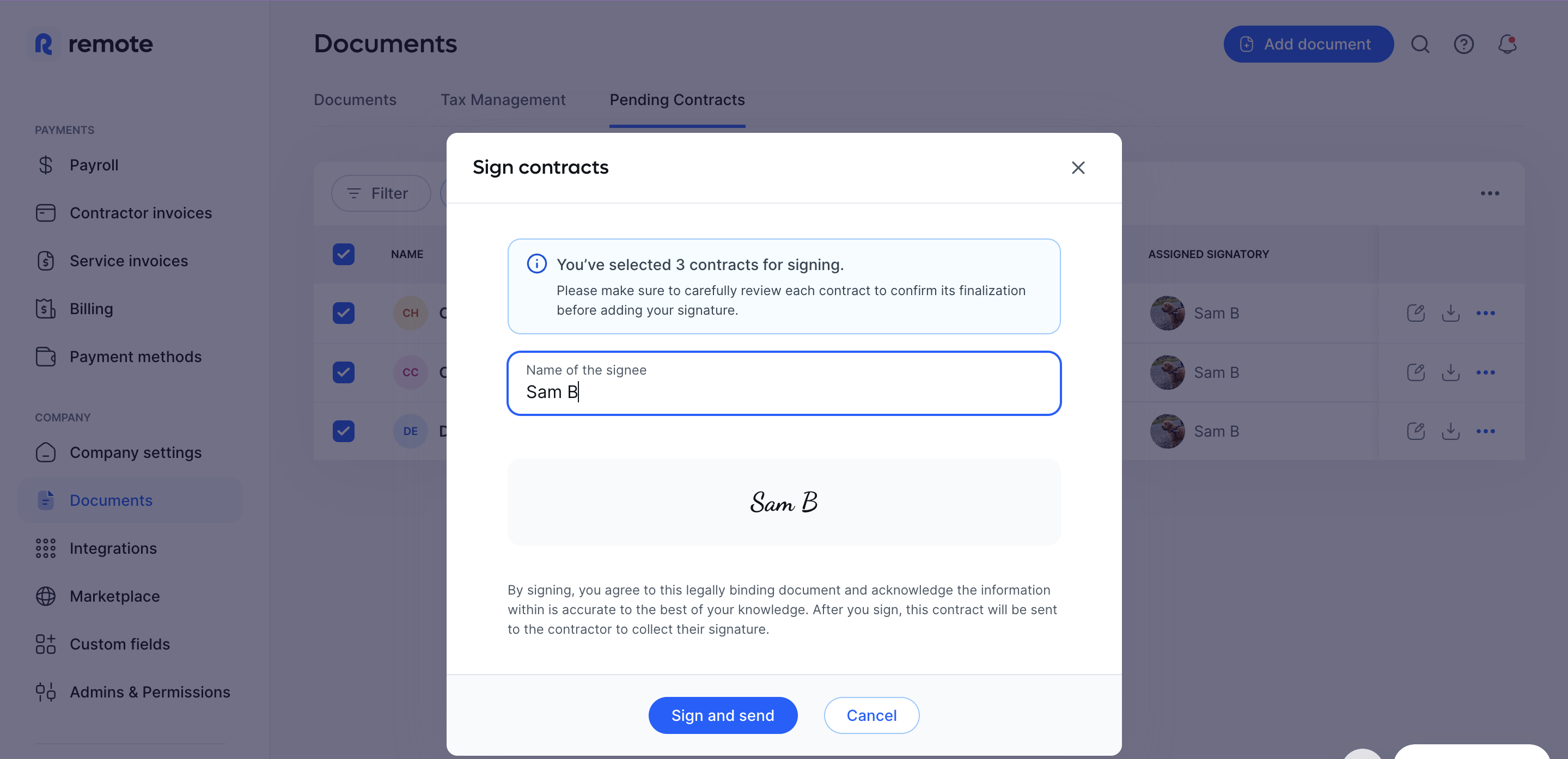1568x759 pixels.
Task: Open the Filter dropdown
Action: [x=381, y=193]
